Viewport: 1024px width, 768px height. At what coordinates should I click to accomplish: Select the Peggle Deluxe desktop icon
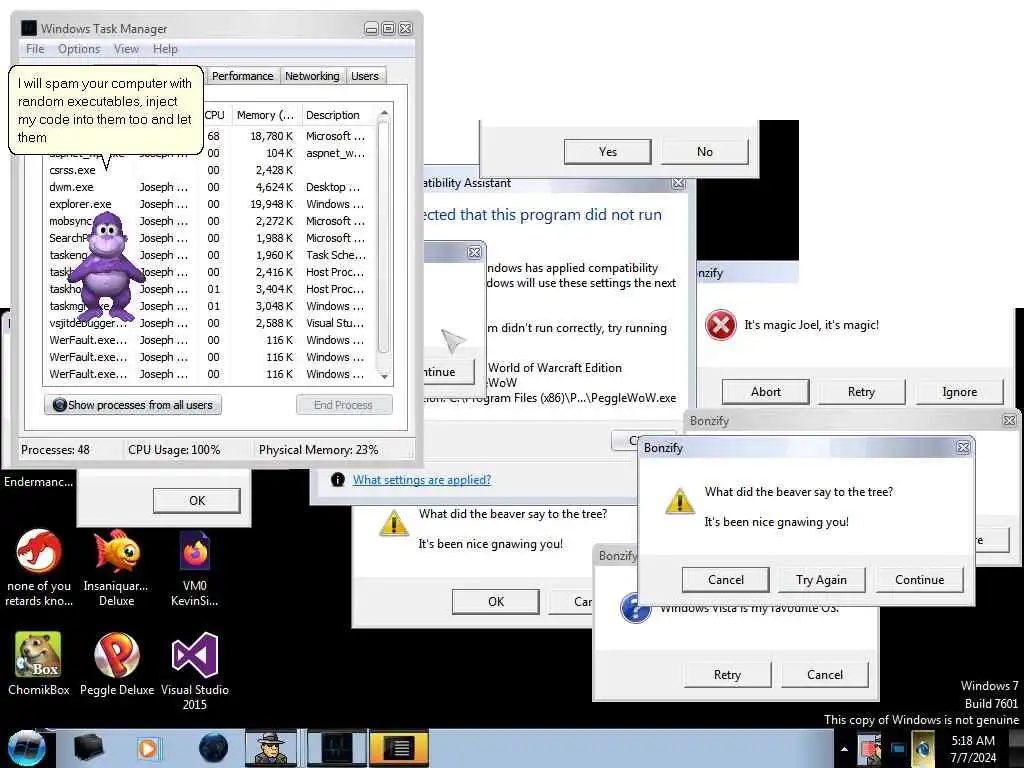tap(117, 664)
